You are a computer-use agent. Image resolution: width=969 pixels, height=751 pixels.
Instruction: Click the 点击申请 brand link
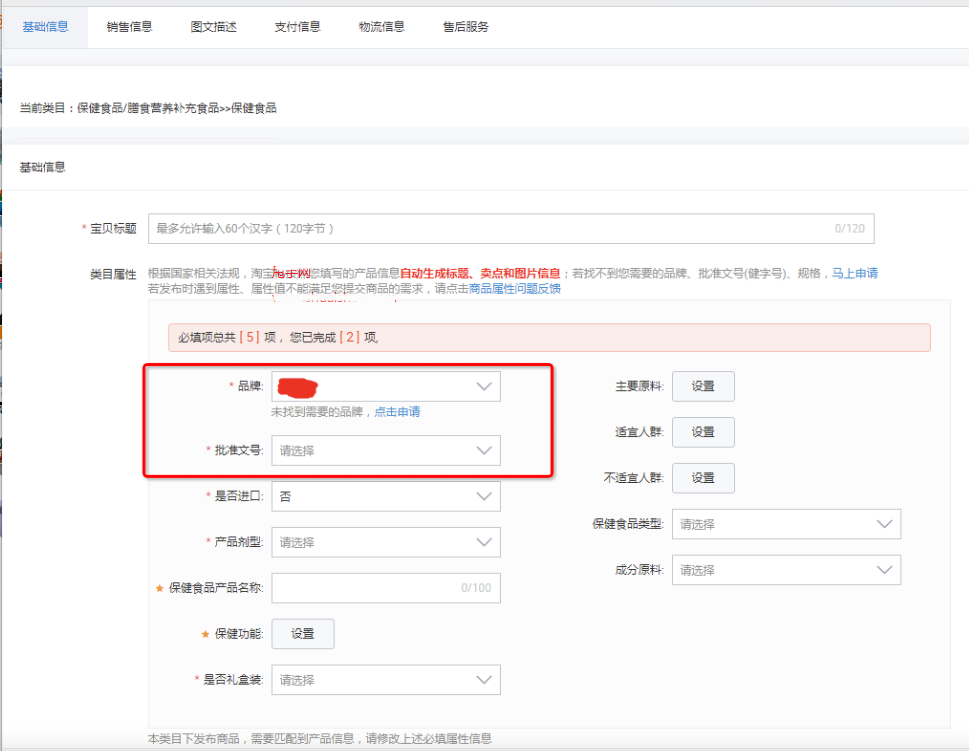point(397,412)
